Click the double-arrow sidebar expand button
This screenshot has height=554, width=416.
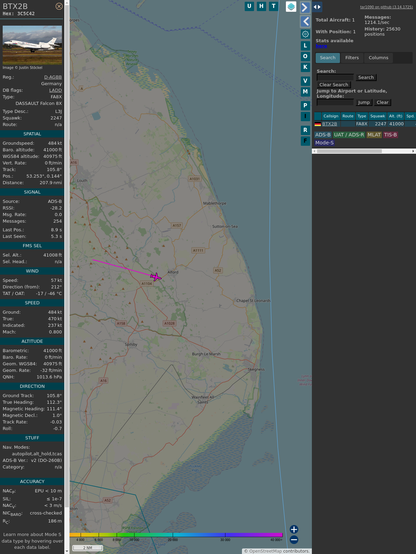(317, 7)
